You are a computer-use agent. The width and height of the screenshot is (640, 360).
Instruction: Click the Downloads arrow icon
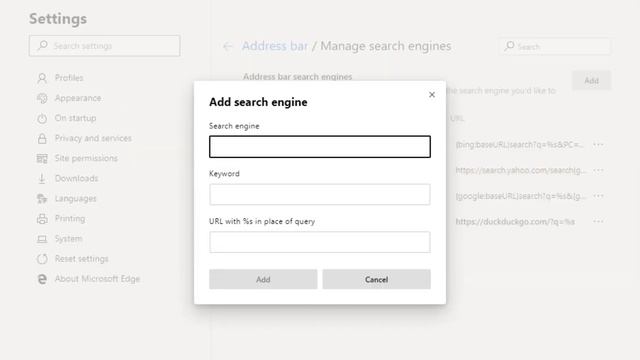pos(42,178)
